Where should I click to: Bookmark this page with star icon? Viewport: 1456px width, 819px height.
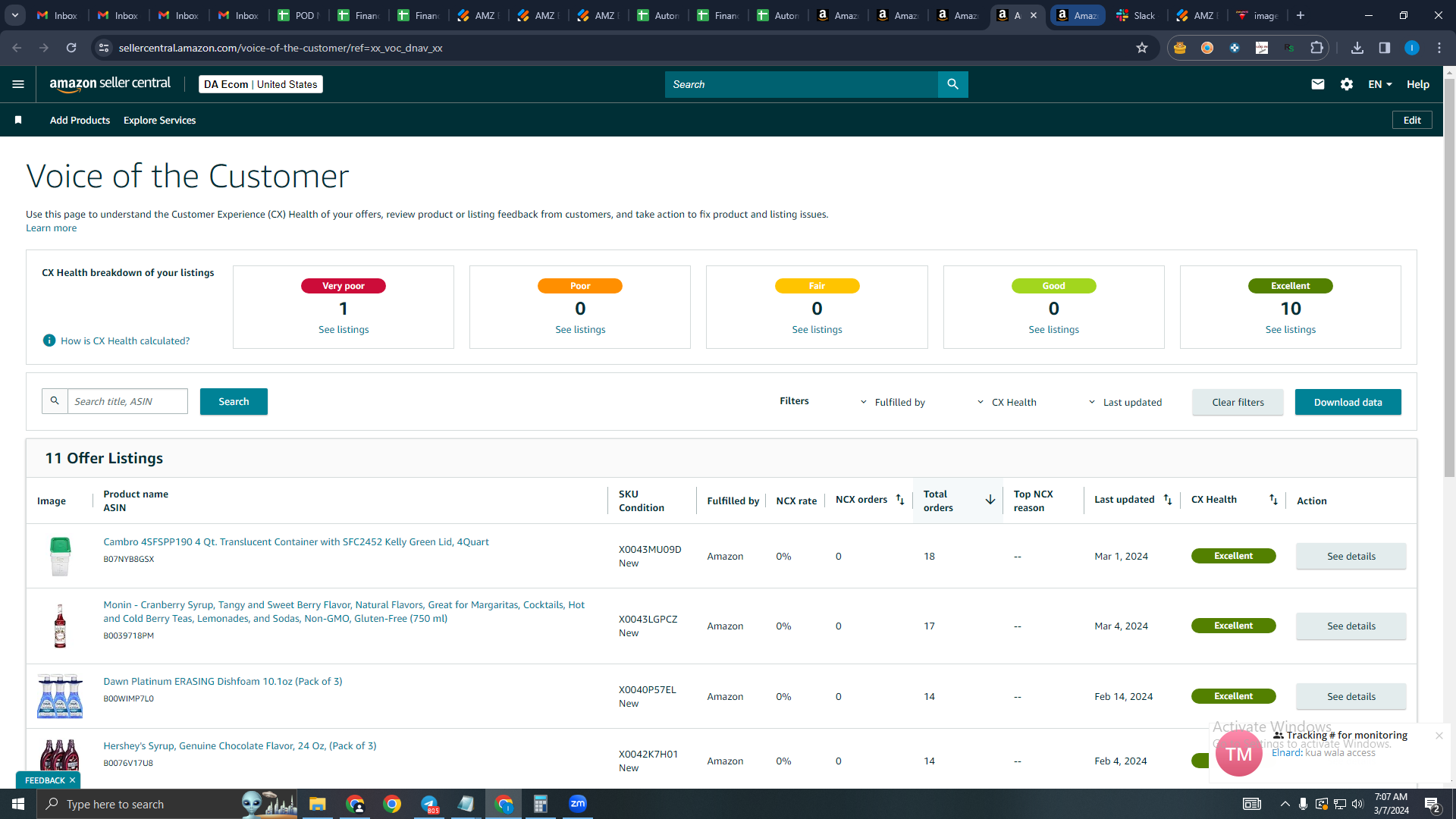(x=1142, y=48)
